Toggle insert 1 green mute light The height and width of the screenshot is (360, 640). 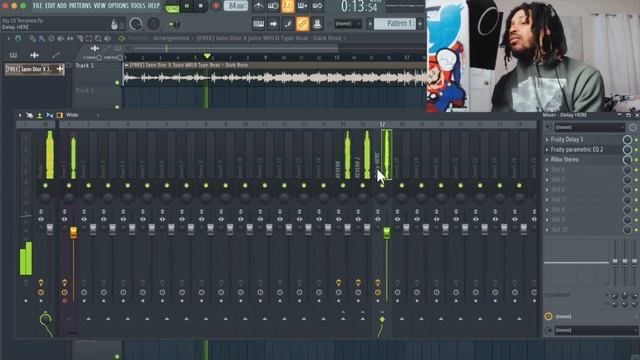pos(69,186)
